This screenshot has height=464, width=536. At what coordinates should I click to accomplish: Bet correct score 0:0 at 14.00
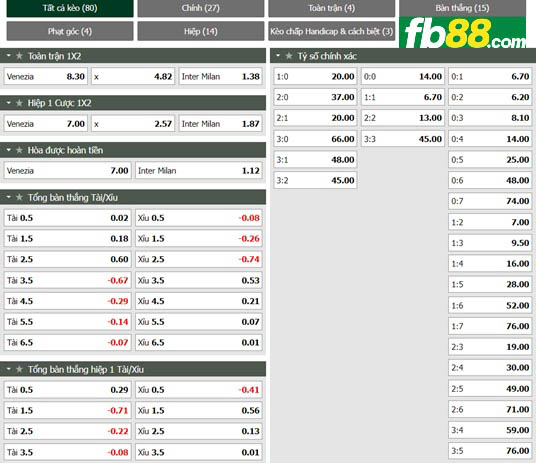click(x=403, y=76)
